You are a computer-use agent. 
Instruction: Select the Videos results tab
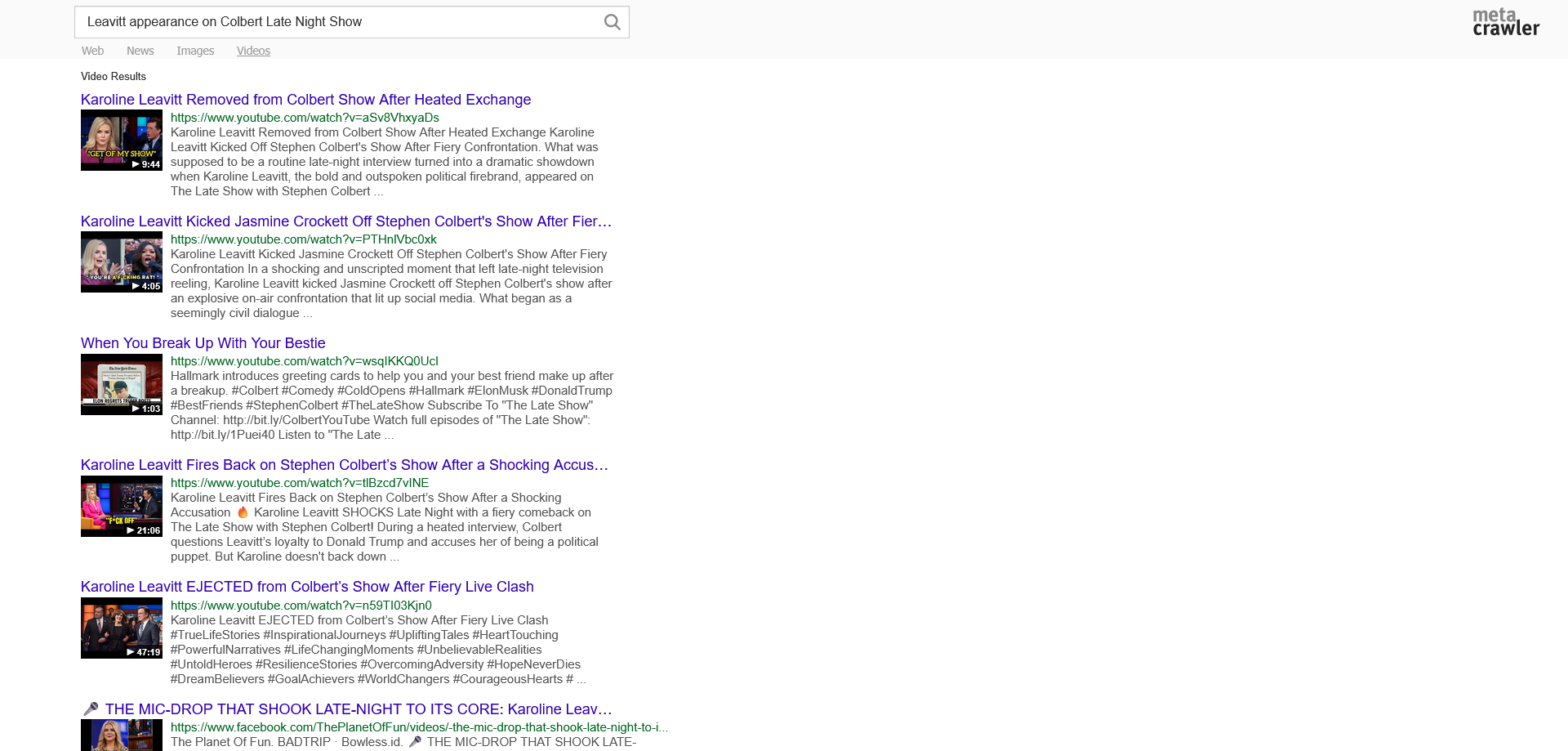coord(253,51)
